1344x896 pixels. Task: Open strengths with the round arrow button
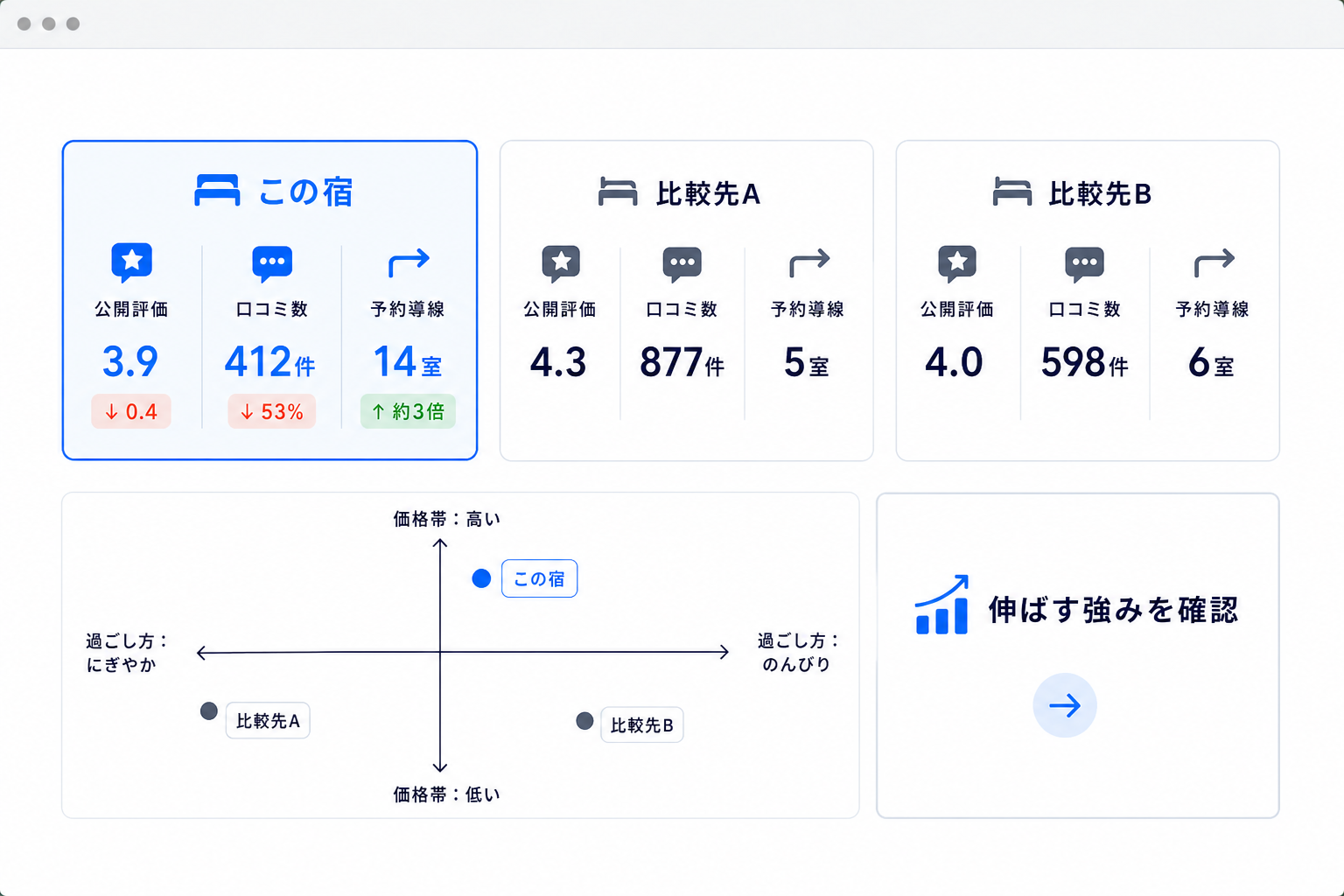click(1065, 705)
